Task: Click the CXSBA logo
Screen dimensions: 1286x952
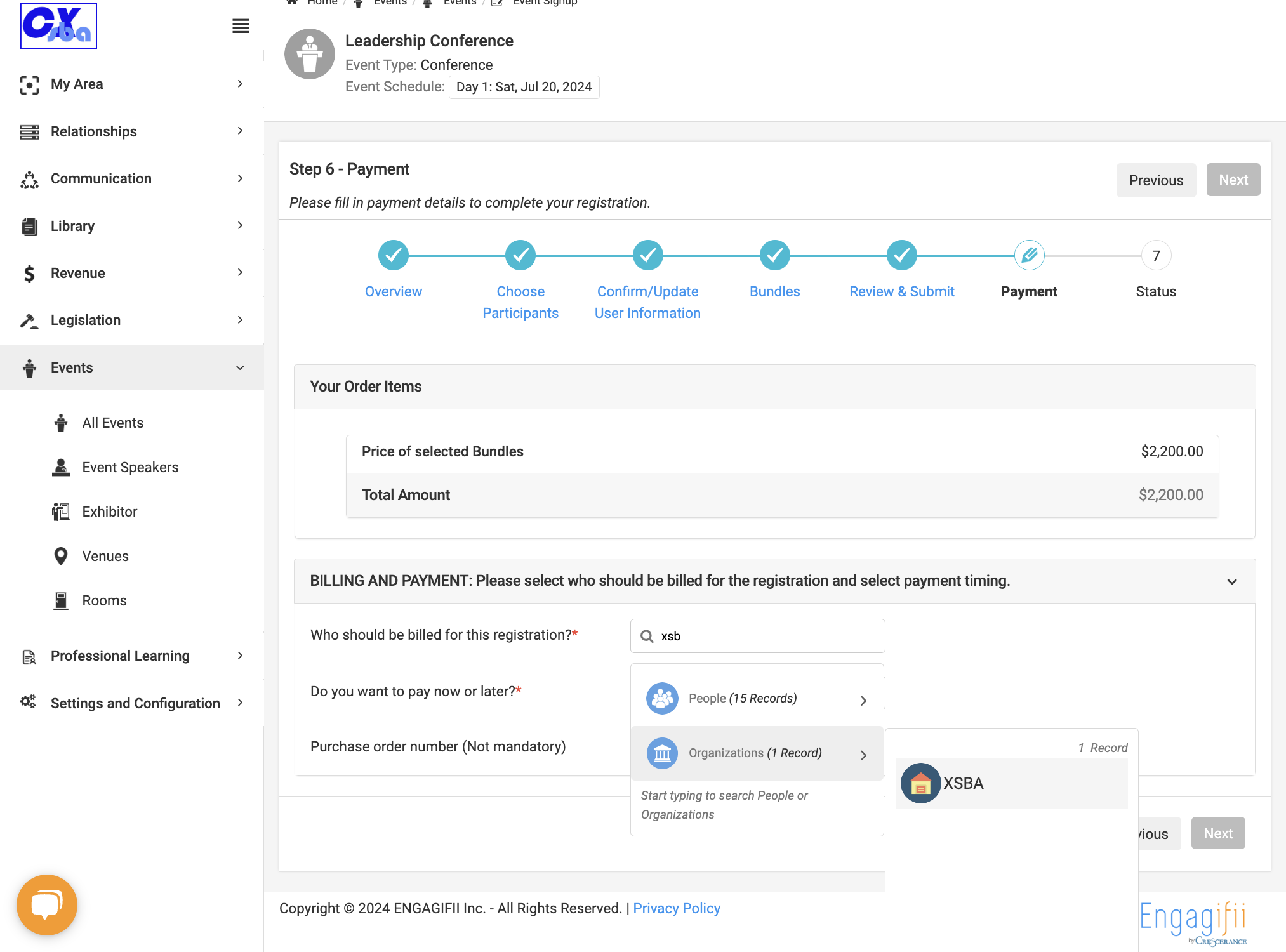Action: point(58,26)
